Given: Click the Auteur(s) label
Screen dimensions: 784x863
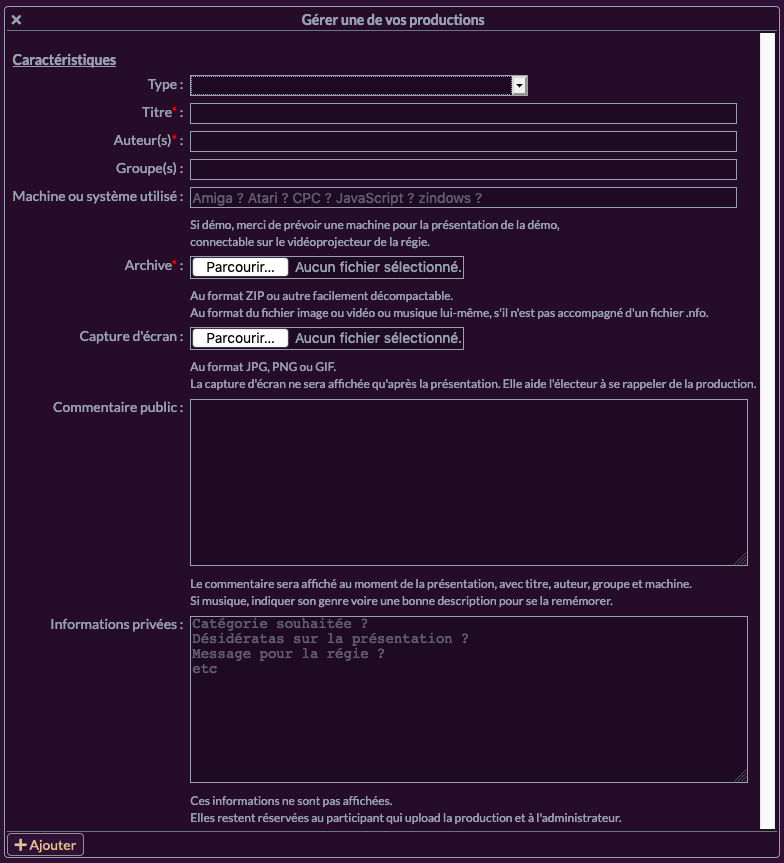Looking at the screenshot, I should click(148, 140).
